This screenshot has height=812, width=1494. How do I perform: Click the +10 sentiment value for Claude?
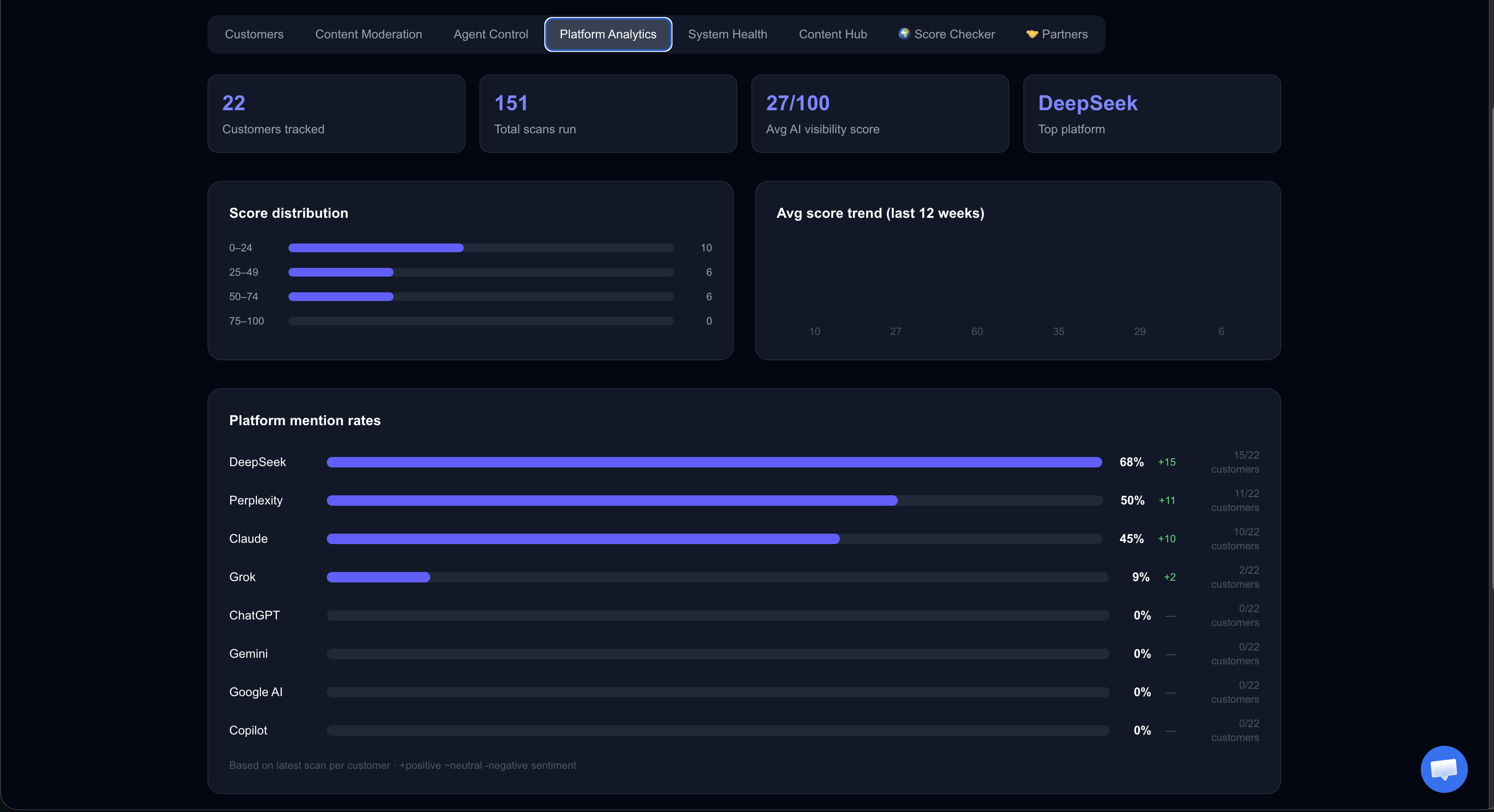tap(1167, 539)
